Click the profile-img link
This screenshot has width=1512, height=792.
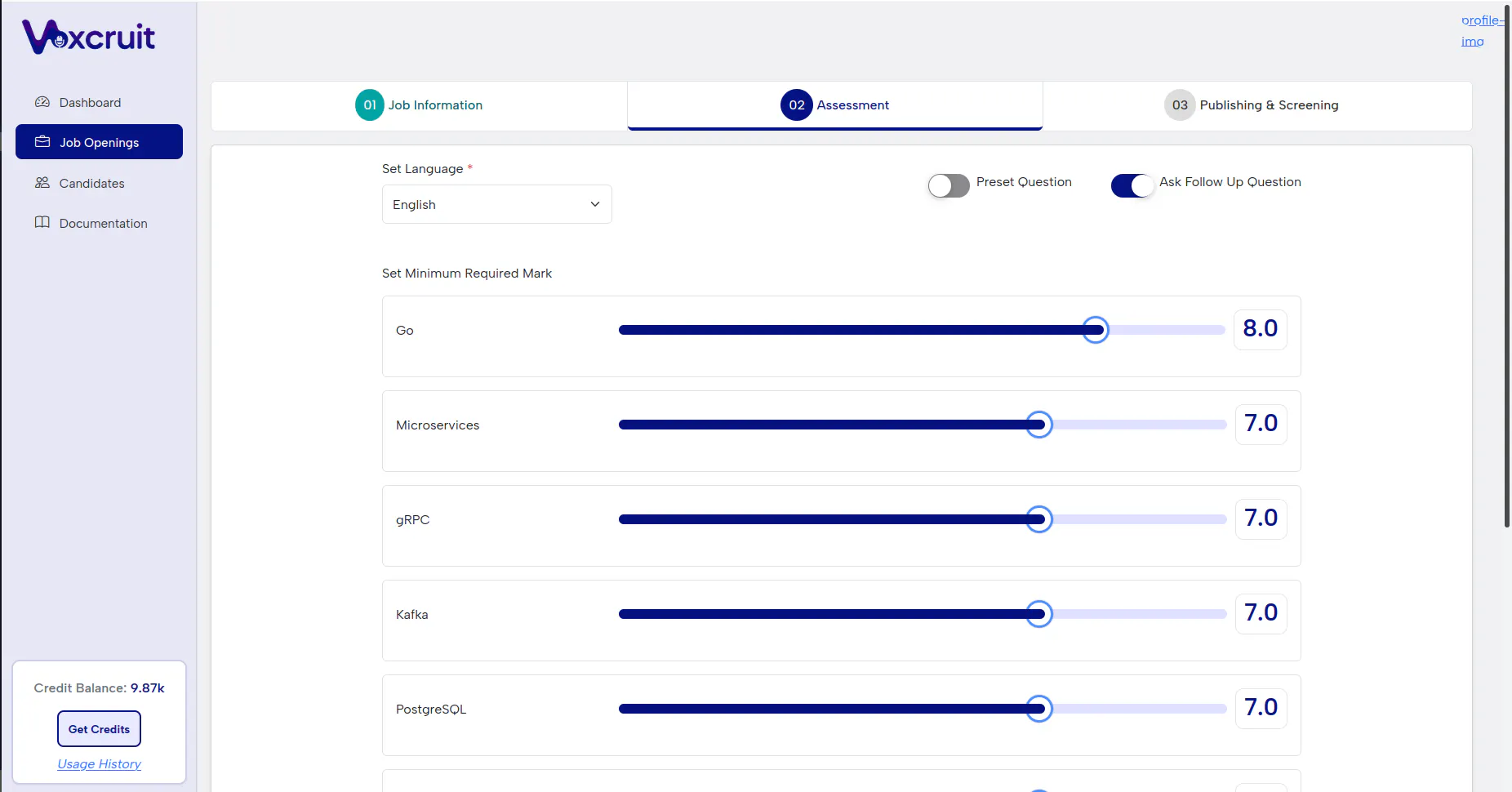(x=1481, y=30)
